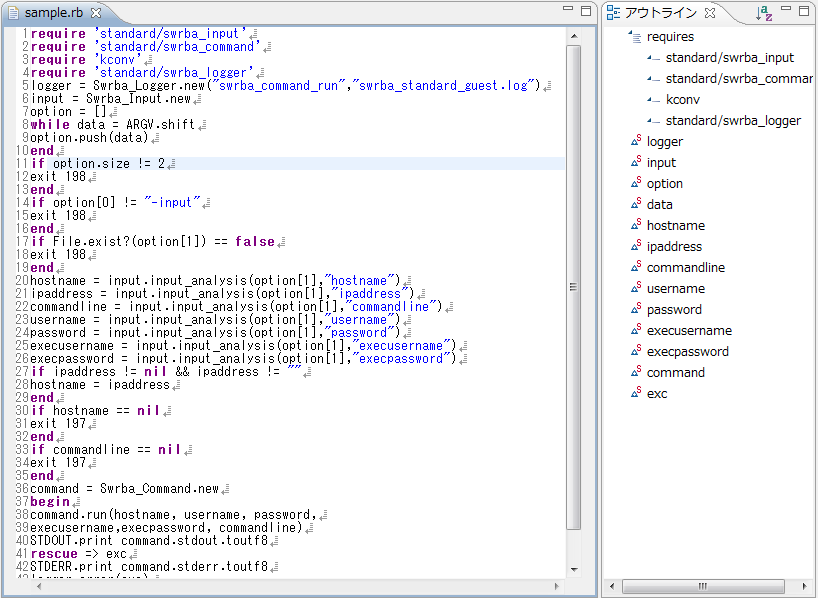Minimize the sample.rb editor area

coord(567,11)
